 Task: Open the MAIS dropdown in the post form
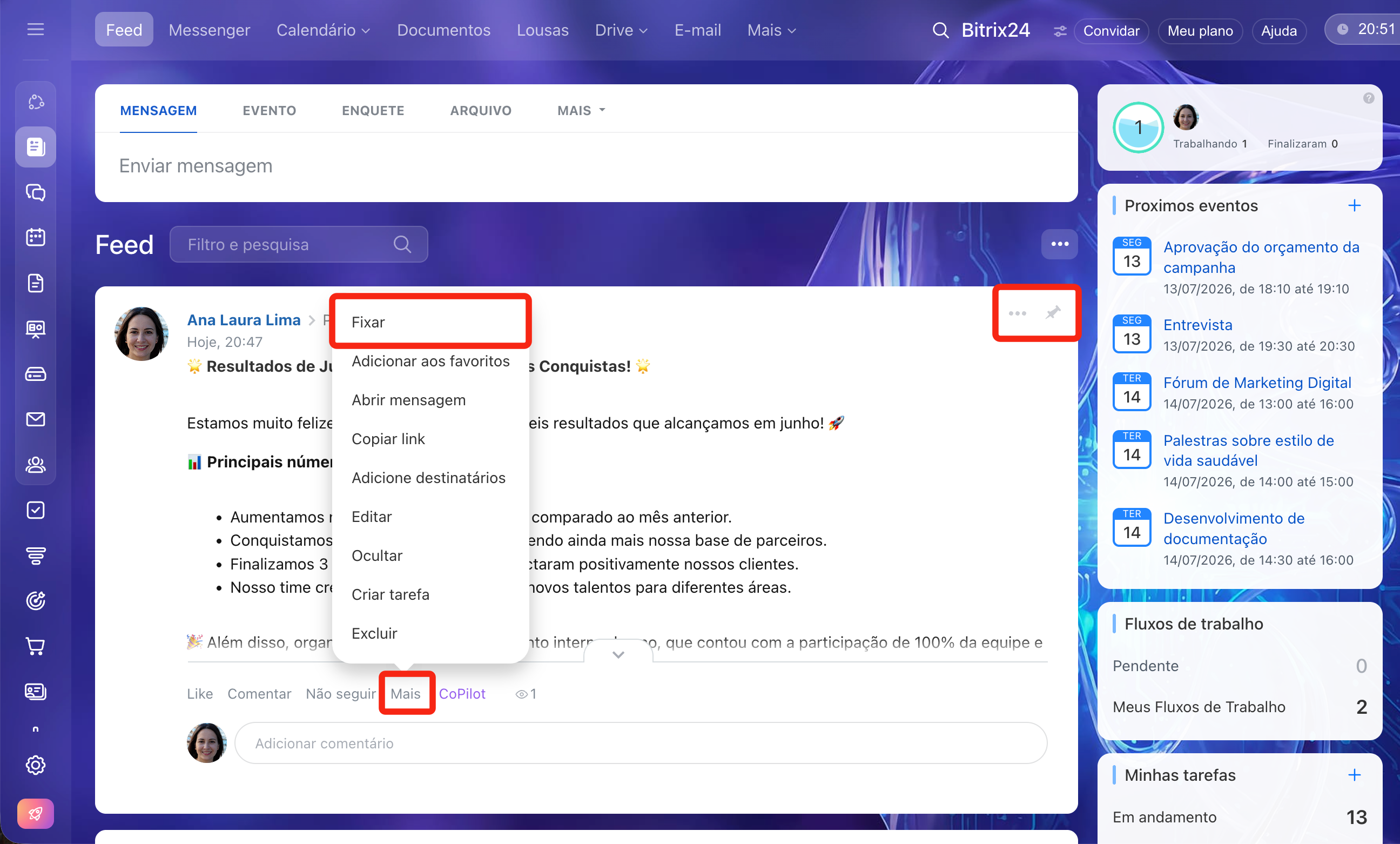pyautogui.click(x=581, y=110)
